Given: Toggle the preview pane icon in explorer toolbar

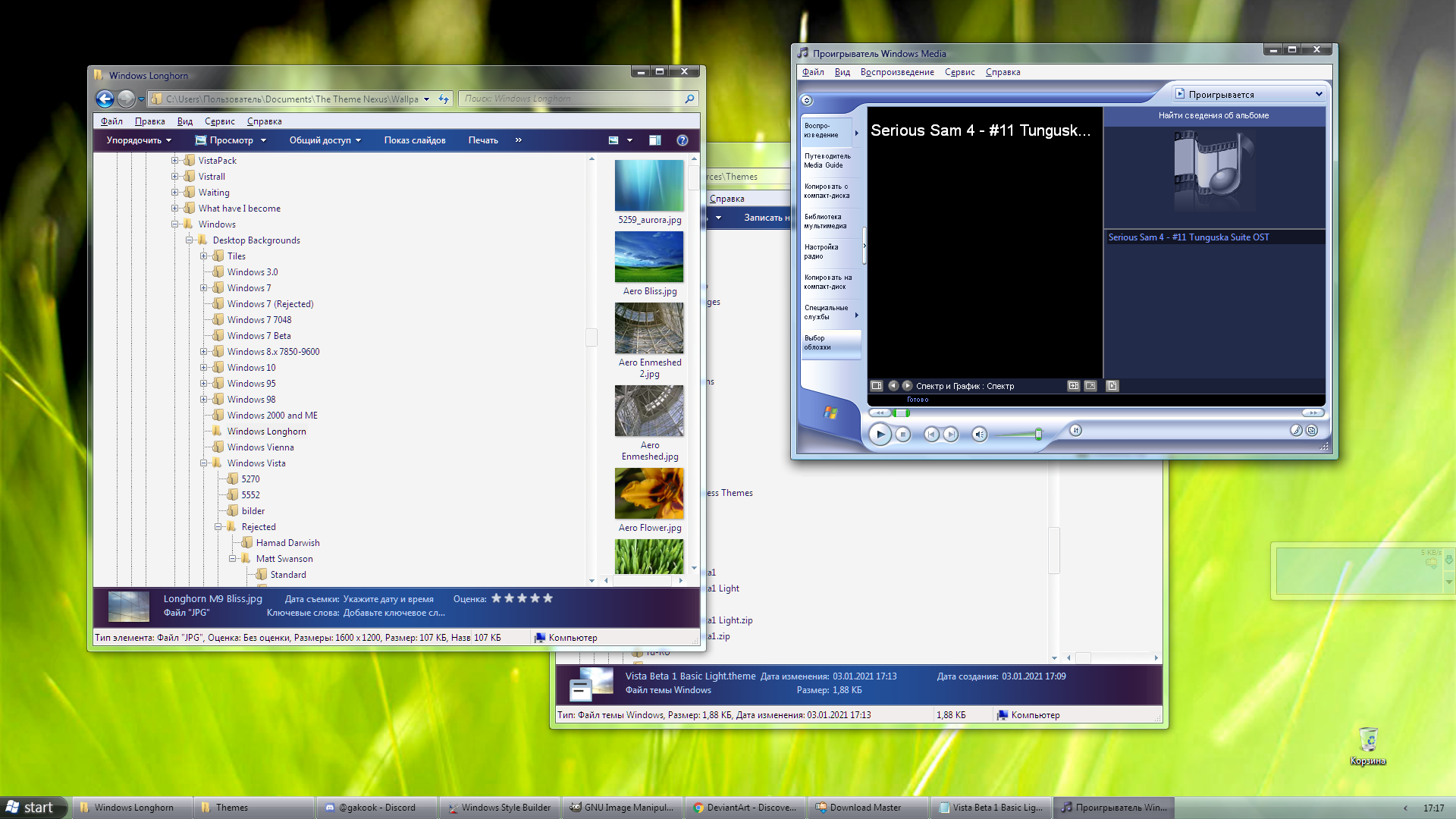Looking at the screenshot, I should click(x=655, y=140).
